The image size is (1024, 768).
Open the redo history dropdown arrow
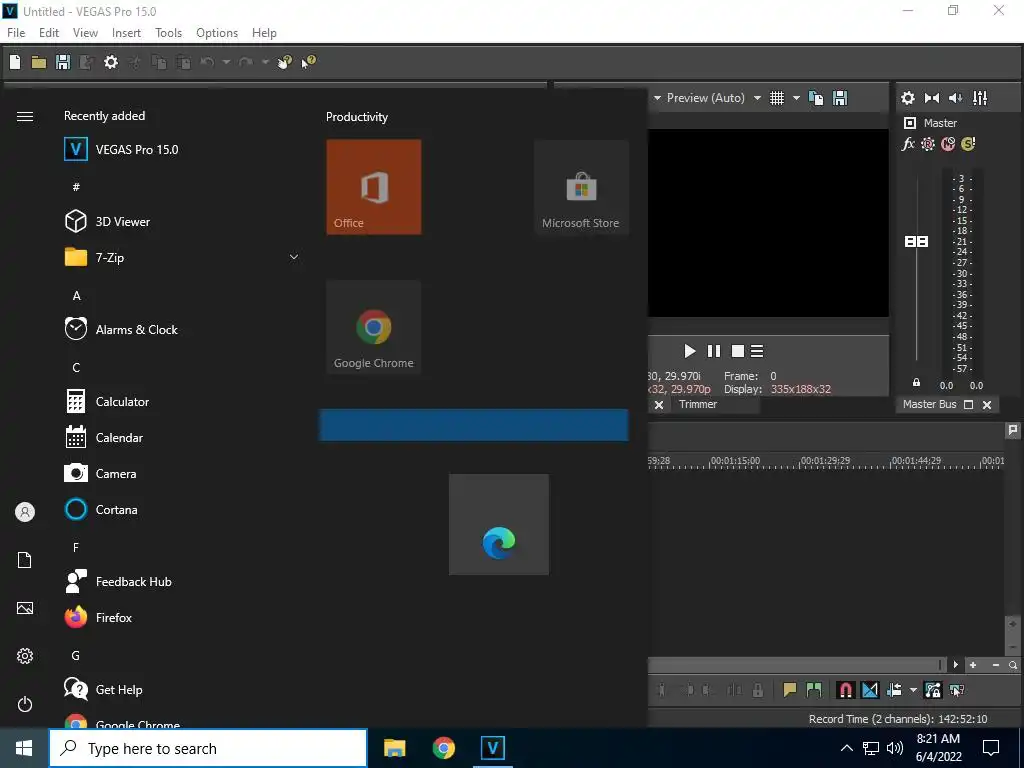[265, 62]
